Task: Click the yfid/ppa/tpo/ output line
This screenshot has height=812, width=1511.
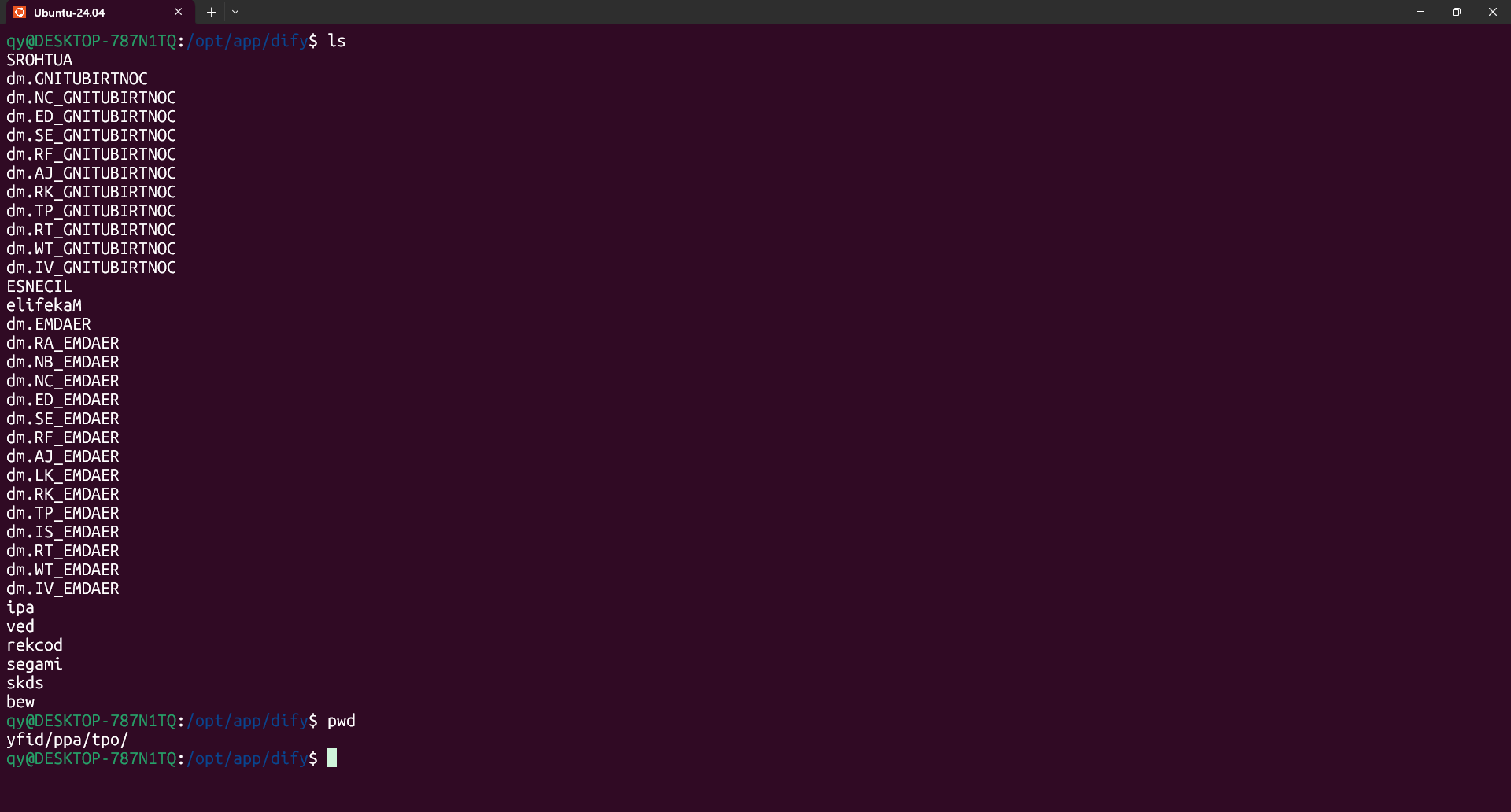Action: (x=67, y=740)
